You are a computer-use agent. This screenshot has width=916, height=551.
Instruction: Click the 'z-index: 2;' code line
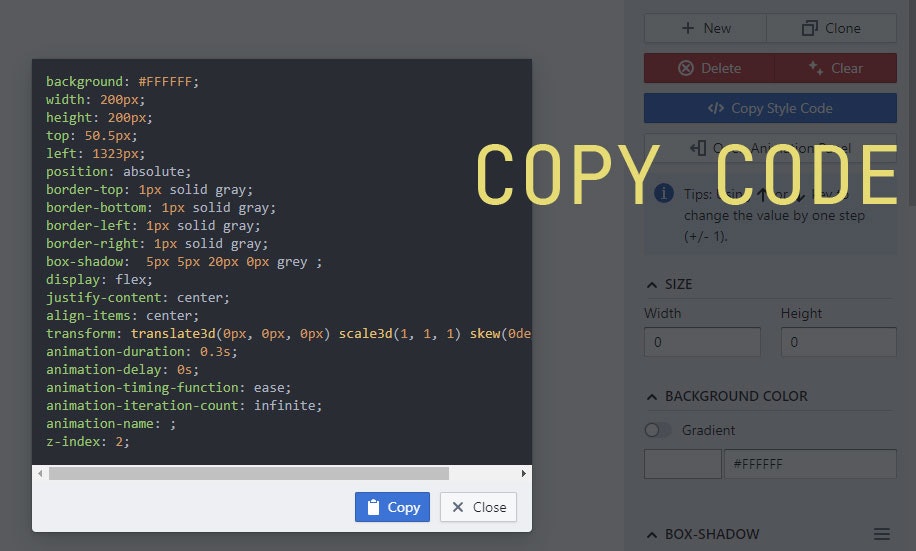(x=88, y=441)
